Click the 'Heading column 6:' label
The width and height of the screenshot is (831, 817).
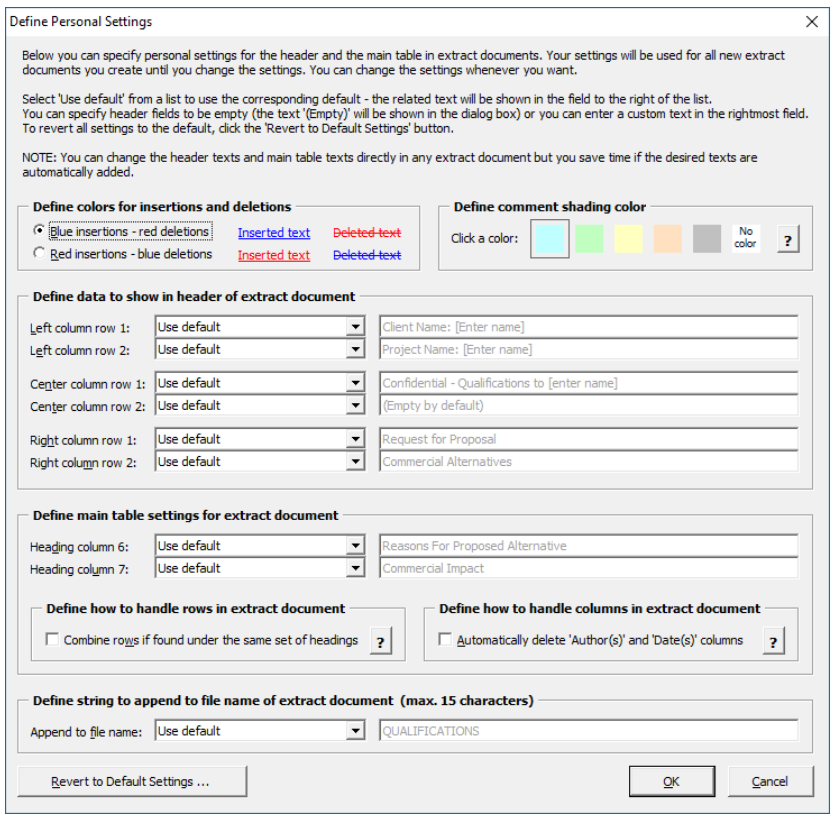(79, 547)
